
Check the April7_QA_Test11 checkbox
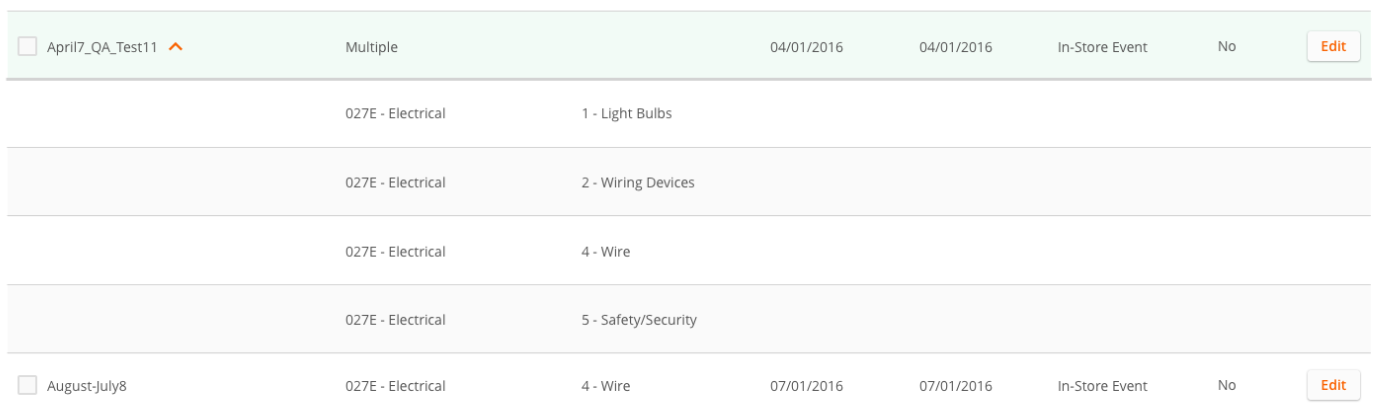(x=28, y=46)
